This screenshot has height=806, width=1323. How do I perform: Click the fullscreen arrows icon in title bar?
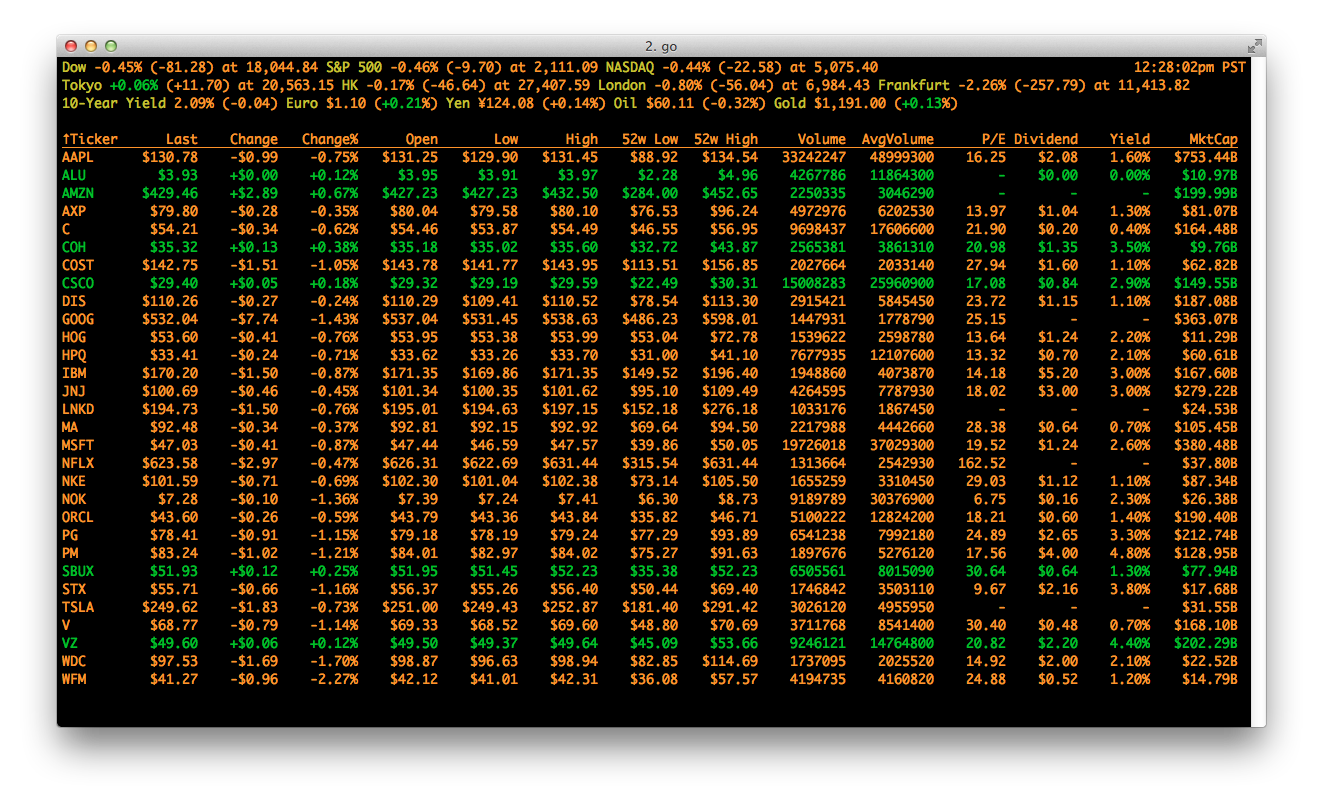point(1254,46)
